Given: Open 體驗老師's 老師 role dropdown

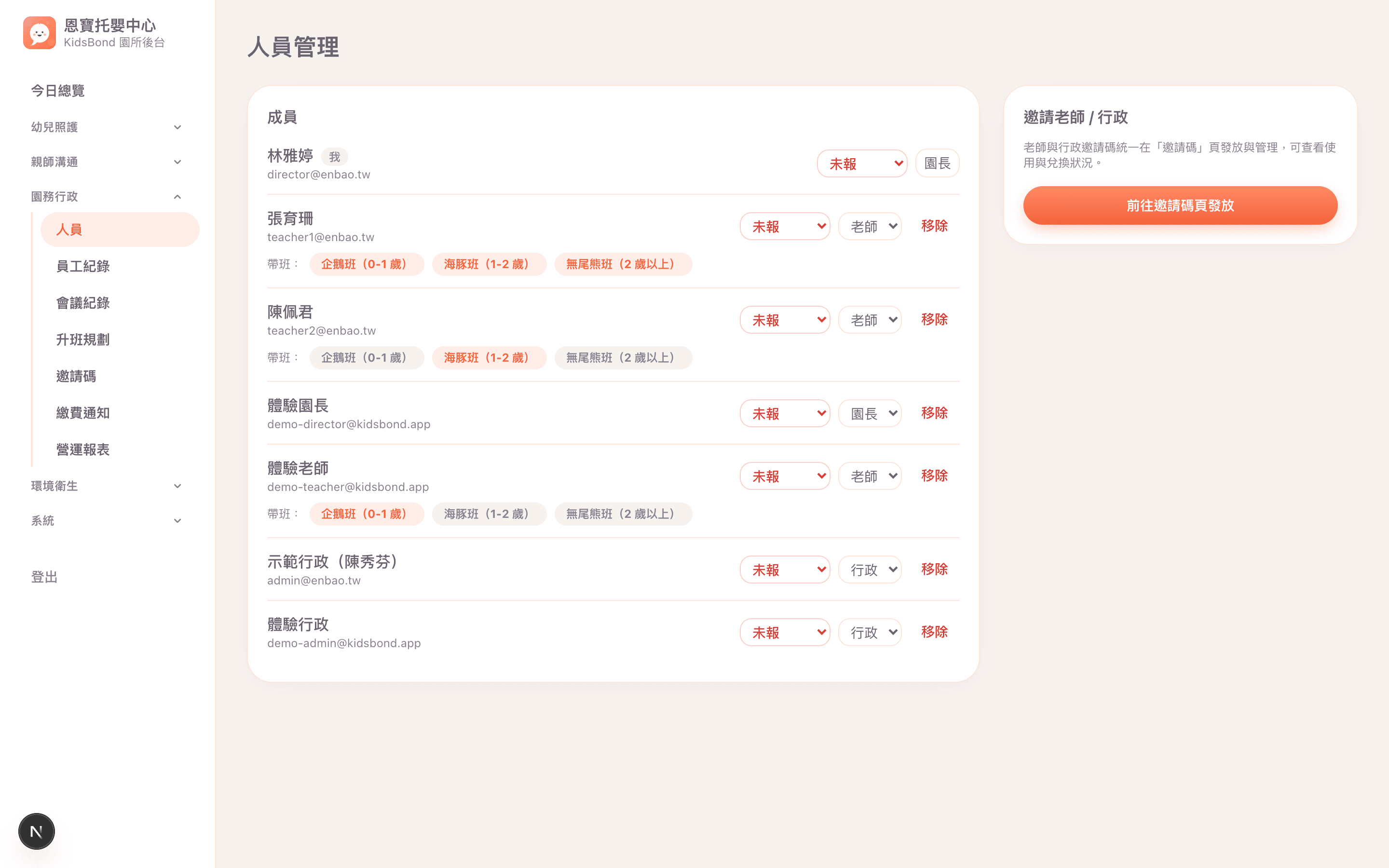Looking at the screenshot, I should click(870, 476).
